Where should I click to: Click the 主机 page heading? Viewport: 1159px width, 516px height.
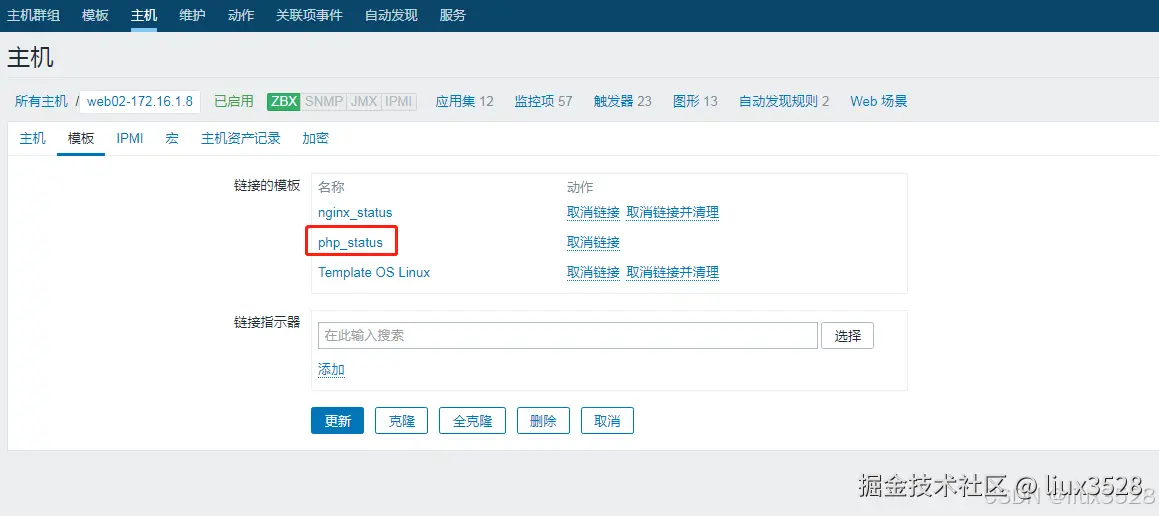30,58
